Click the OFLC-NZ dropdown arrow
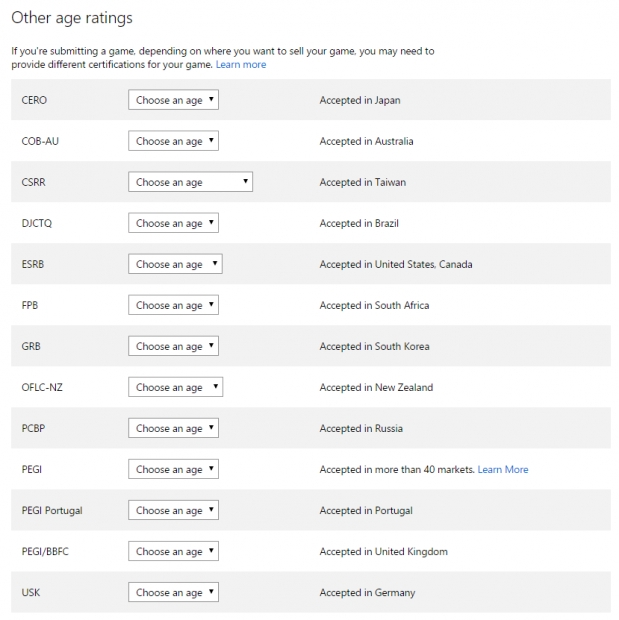This screenshot has width=619, height=620. 215,386
